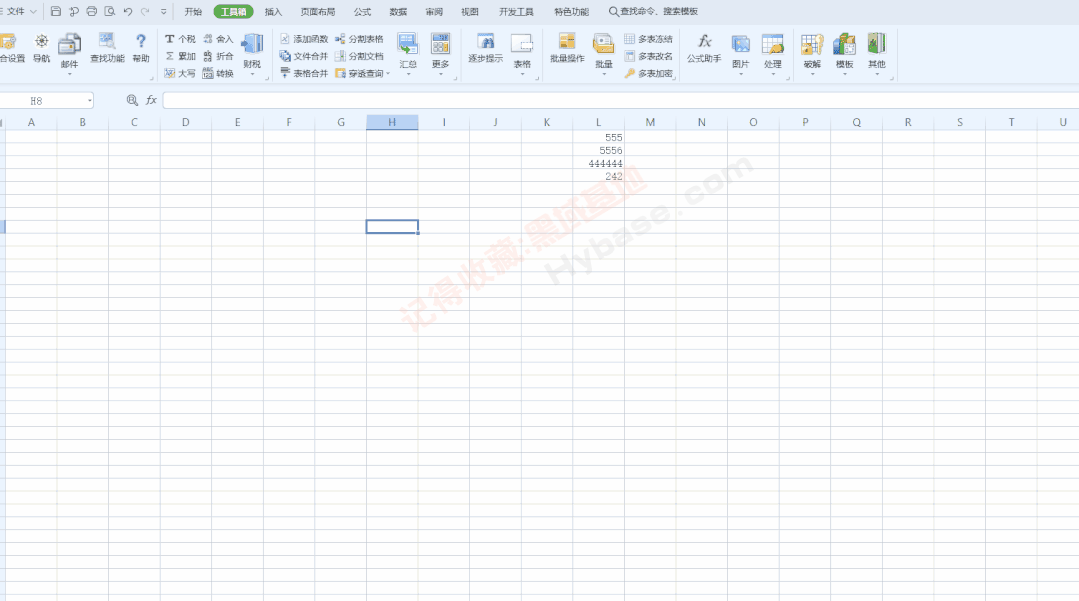Viewport: 1079px width, 601px height.
Task: Expand the 更多 more dropdown
Action: [x=440, y=72]
